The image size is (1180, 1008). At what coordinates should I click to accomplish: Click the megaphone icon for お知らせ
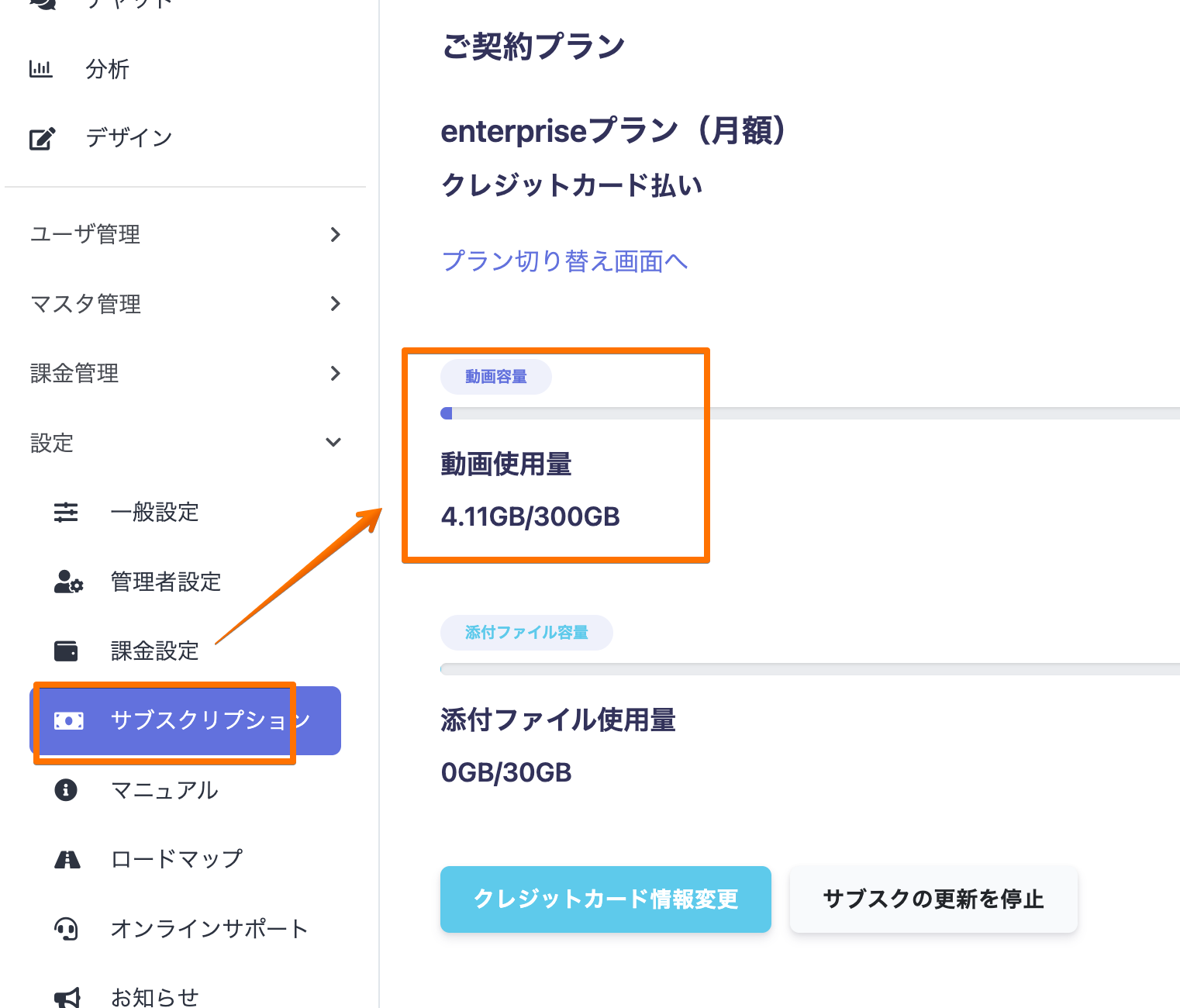tap(67, 997)
